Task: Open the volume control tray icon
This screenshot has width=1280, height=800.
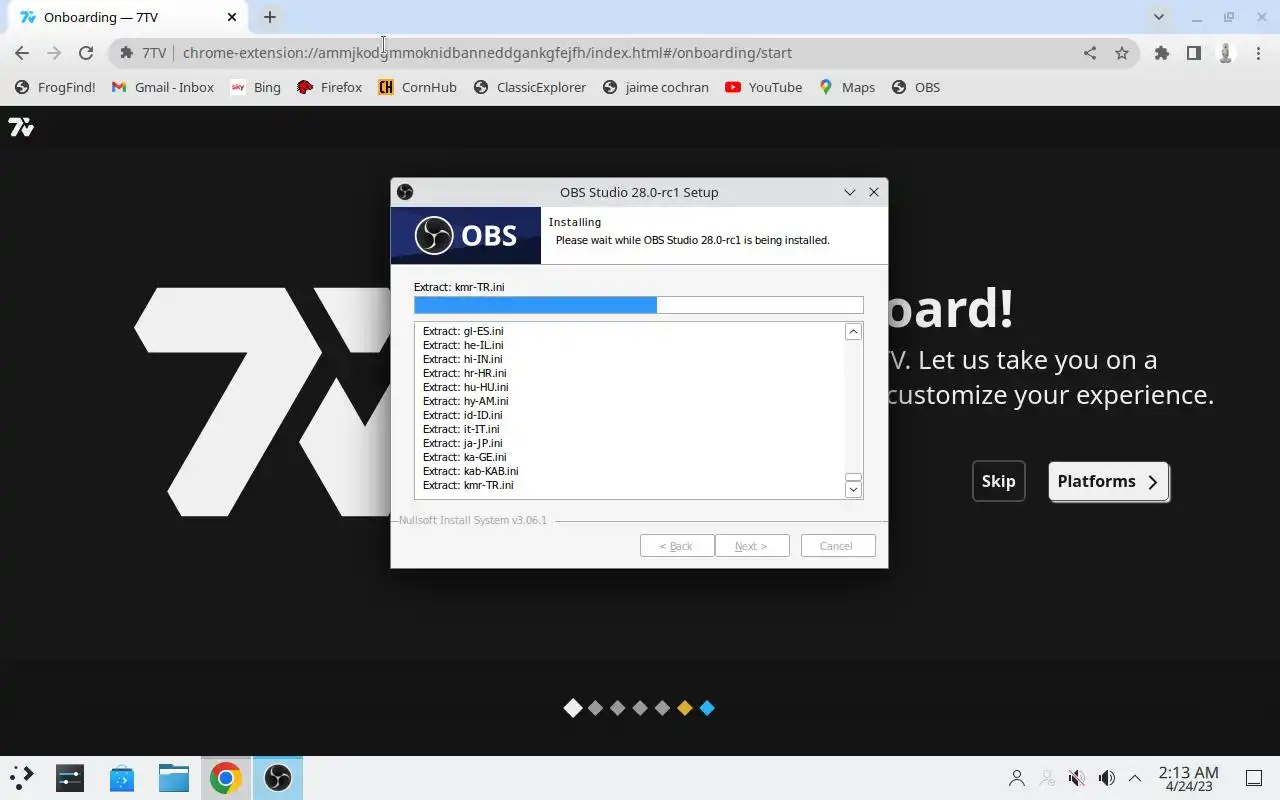Action: click(1107, 778)
